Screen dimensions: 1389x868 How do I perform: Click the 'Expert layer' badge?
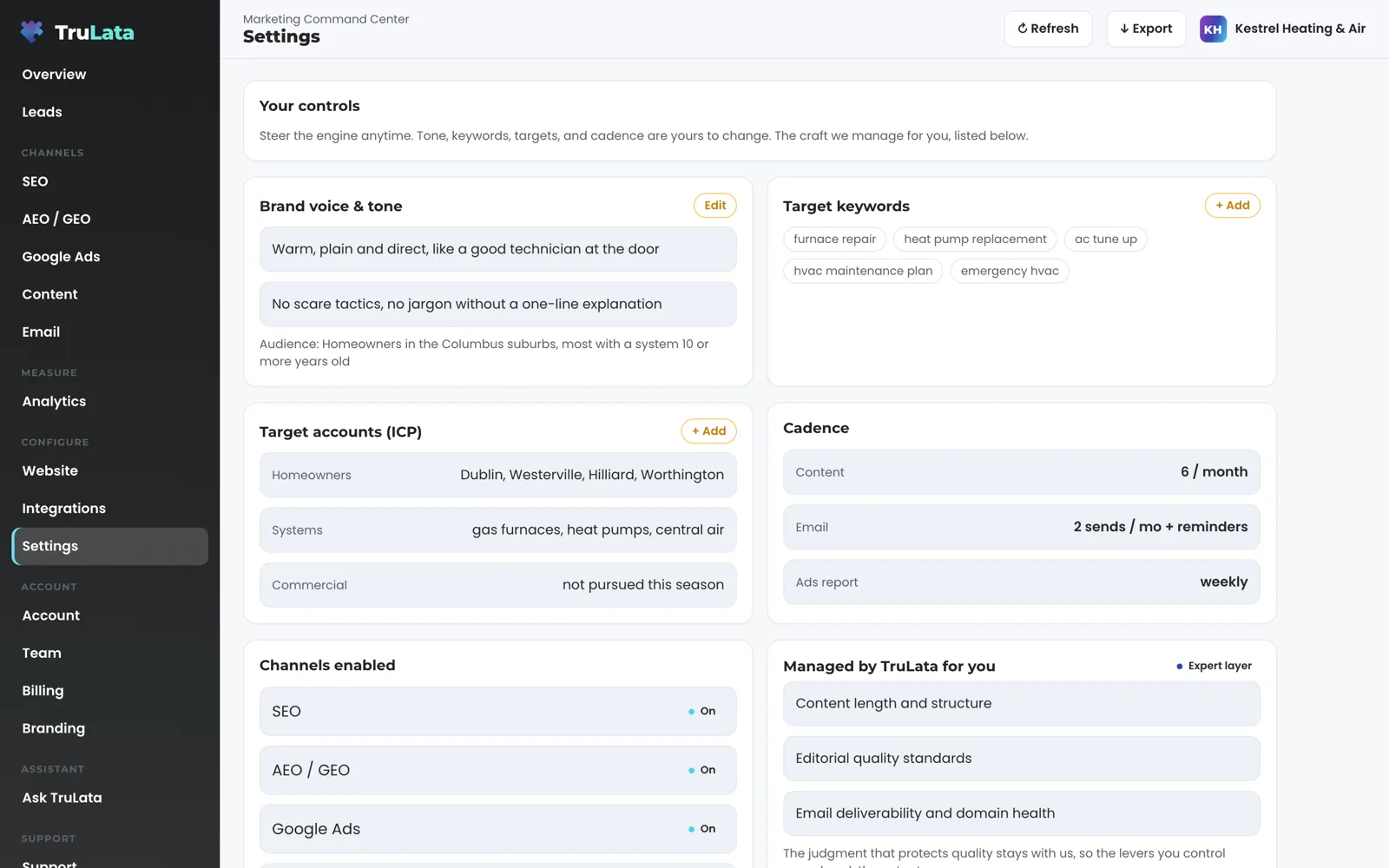[1214, 666]
